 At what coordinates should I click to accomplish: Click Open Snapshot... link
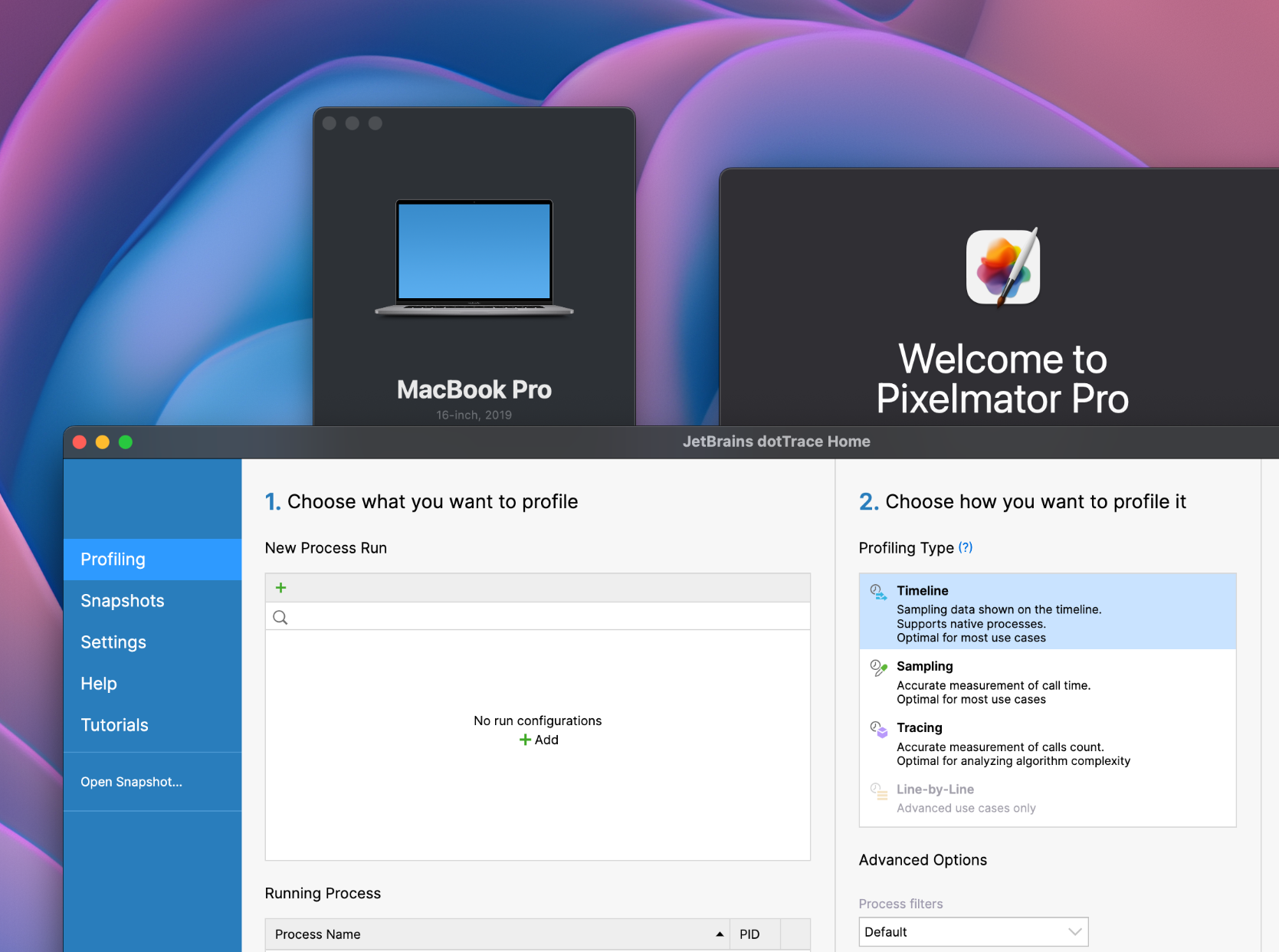132,782
